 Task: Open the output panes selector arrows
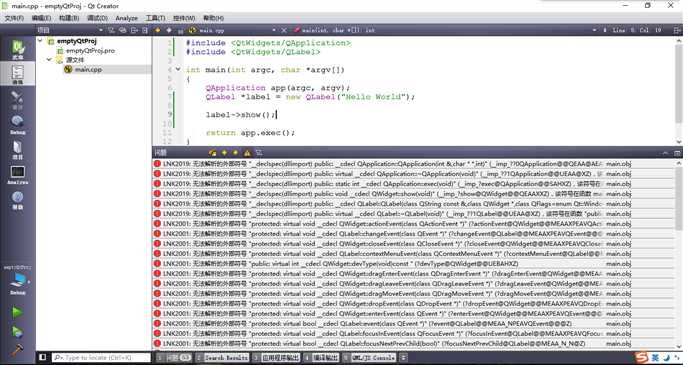pos(403,358)
